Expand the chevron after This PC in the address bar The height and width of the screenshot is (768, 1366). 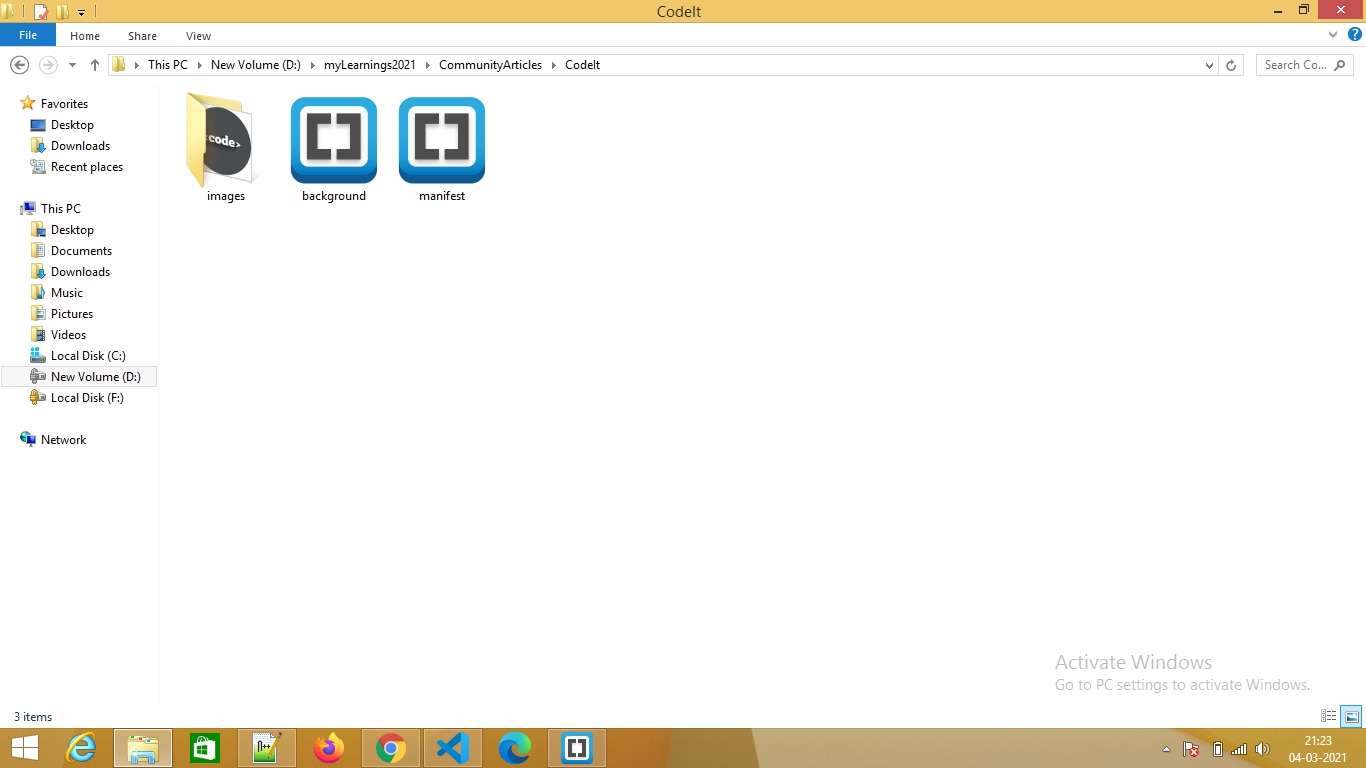pyautogui.click(x=199, y=65)
